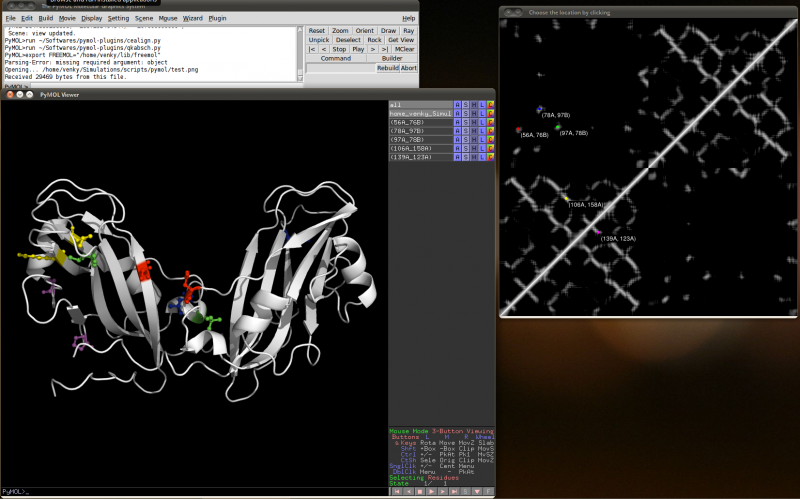
Task: Open the S (Show) menu for (56A_76B)
Action: click(x=466, y=123)
